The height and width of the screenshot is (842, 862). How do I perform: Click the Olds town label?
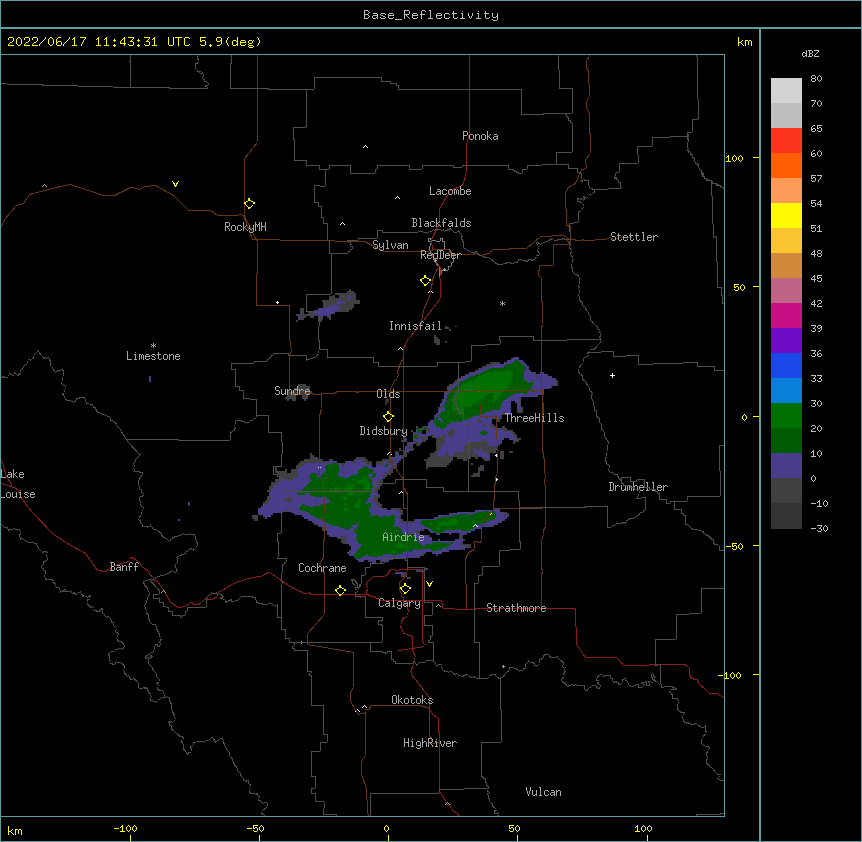388,394
